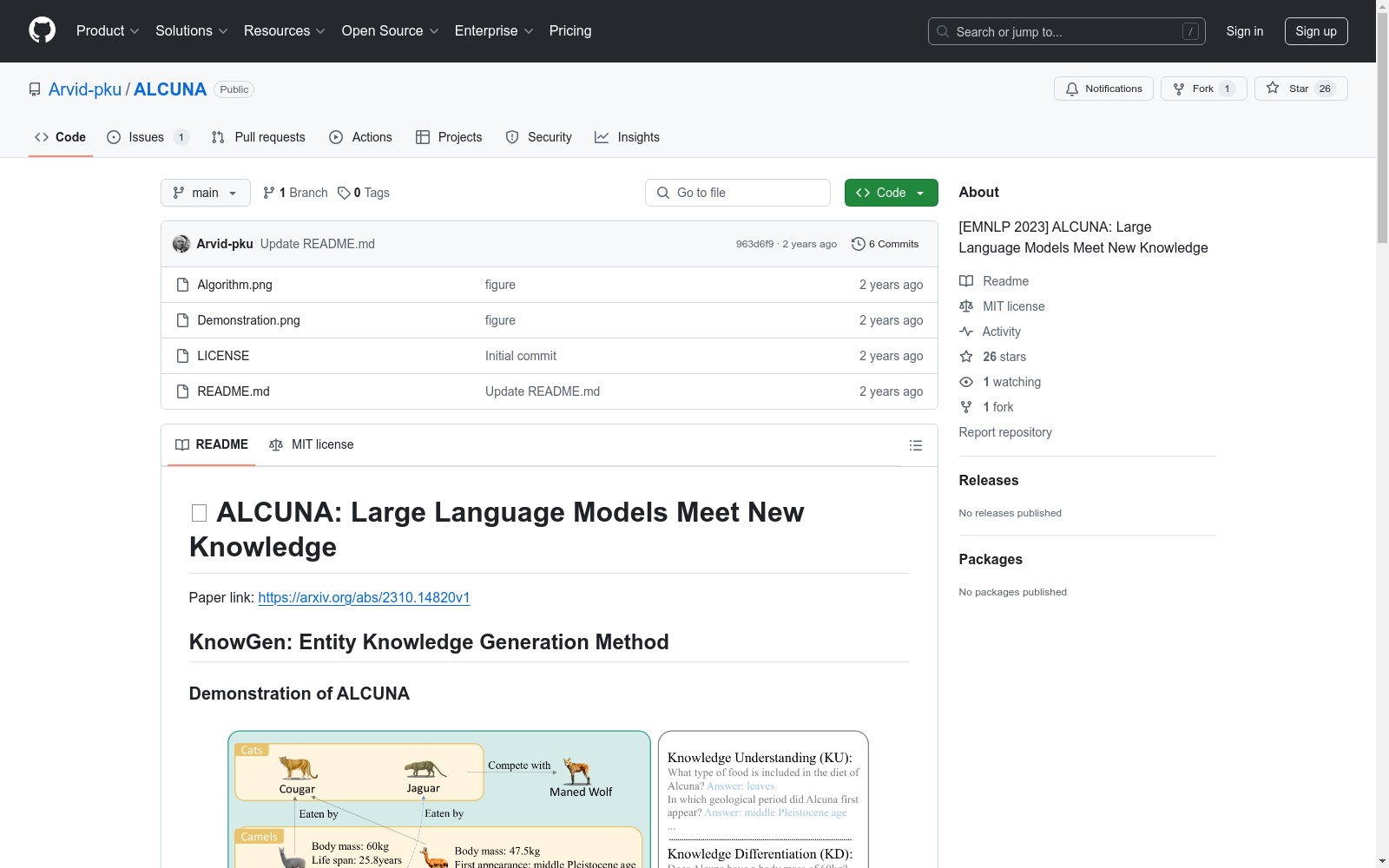This screenshot has width=1389, height=868.
Task: Expand the Enterprise menu
Action: click(494, 30)
